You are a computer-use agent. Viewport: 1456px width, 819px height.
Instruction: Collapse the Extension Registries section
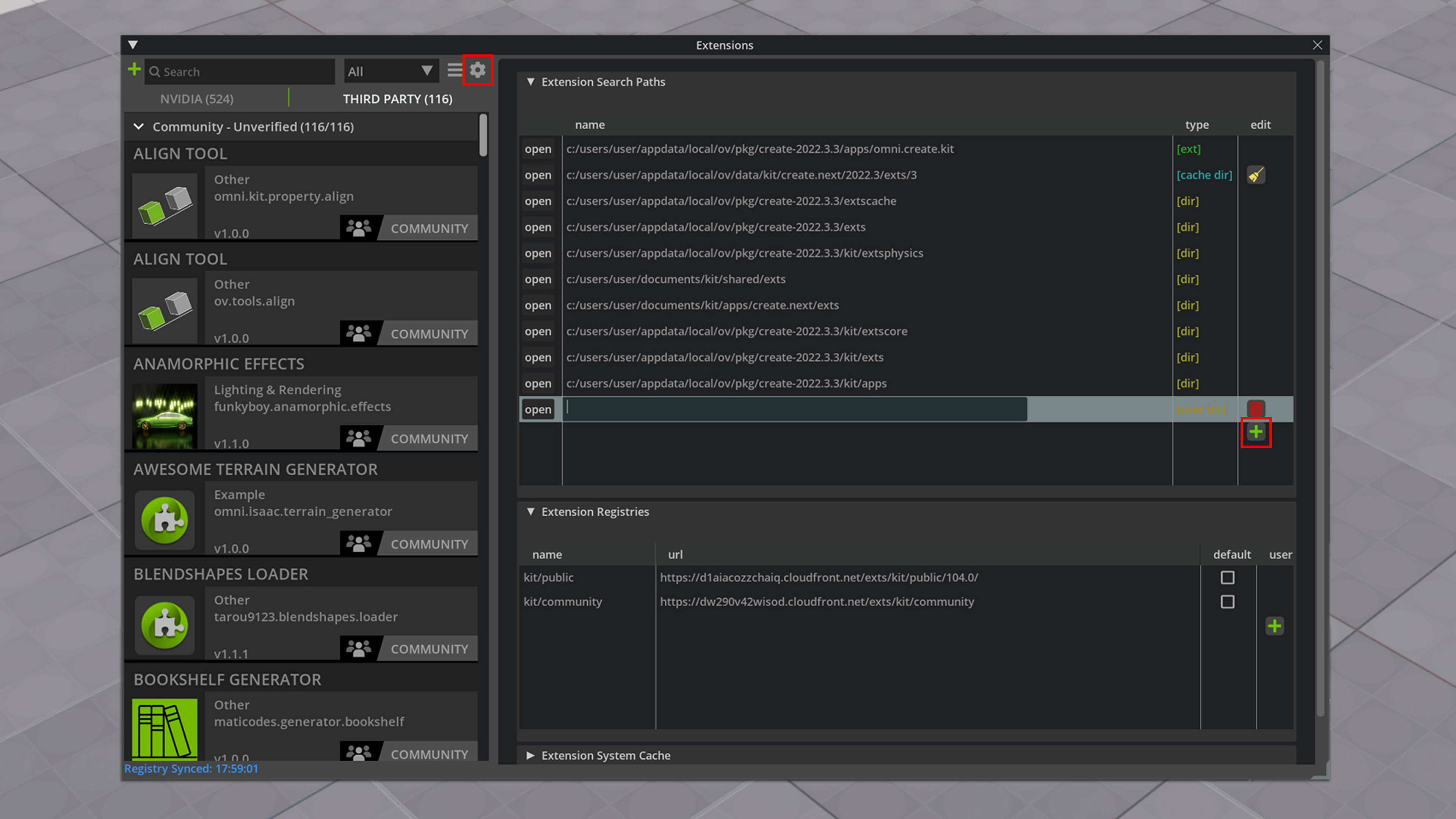[x=530, y=511]
